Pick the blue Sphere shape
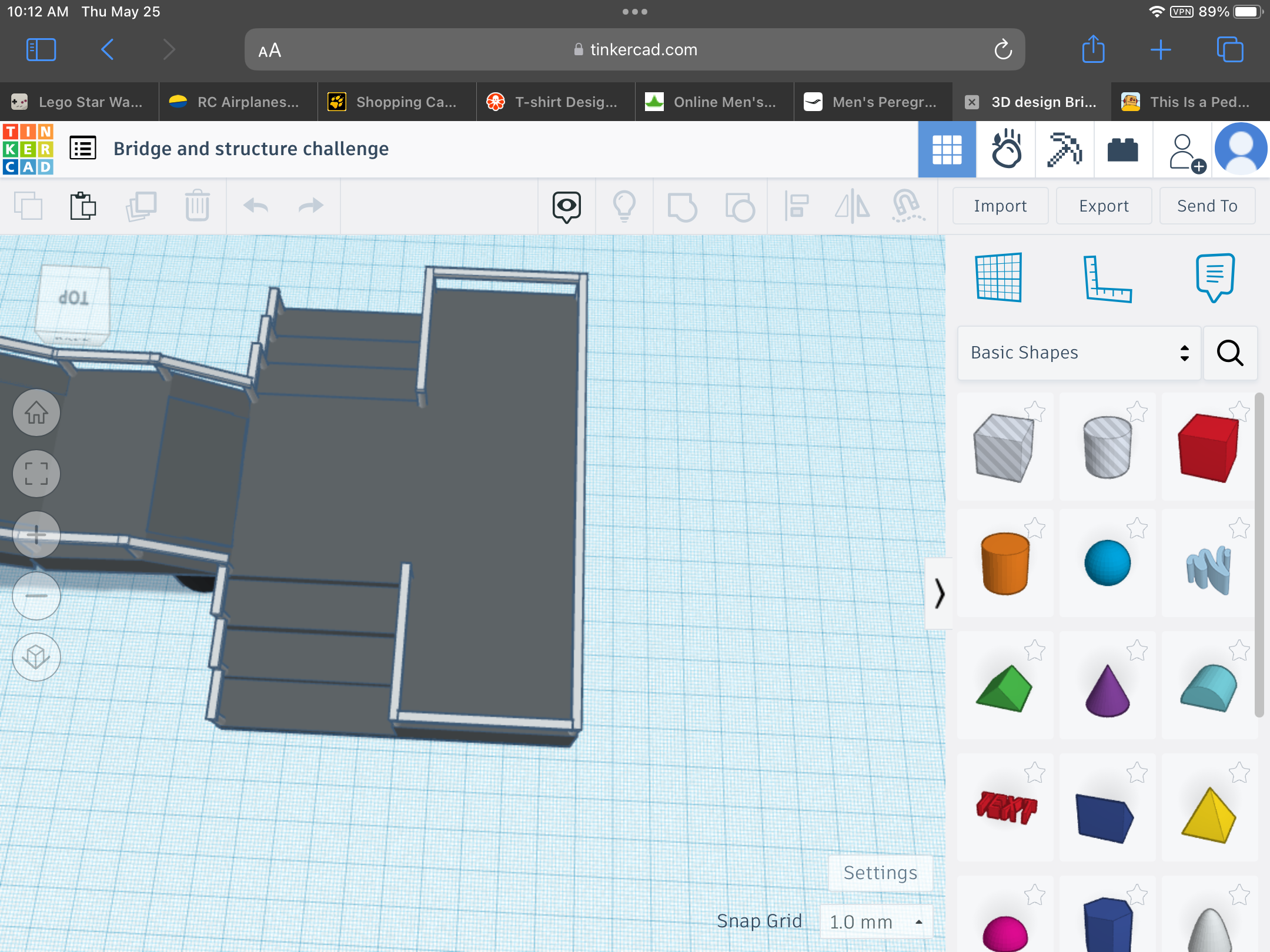This screenshot has width=1270, height=952. 1107,563
